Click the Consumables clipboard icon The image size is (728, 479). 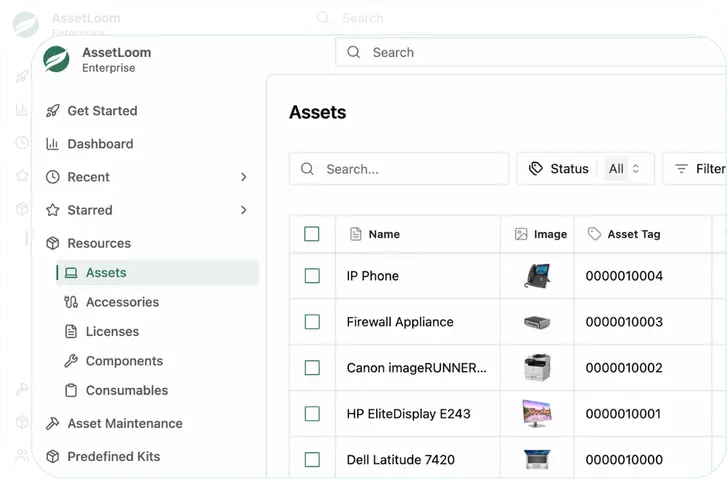[x=71, y=391]
